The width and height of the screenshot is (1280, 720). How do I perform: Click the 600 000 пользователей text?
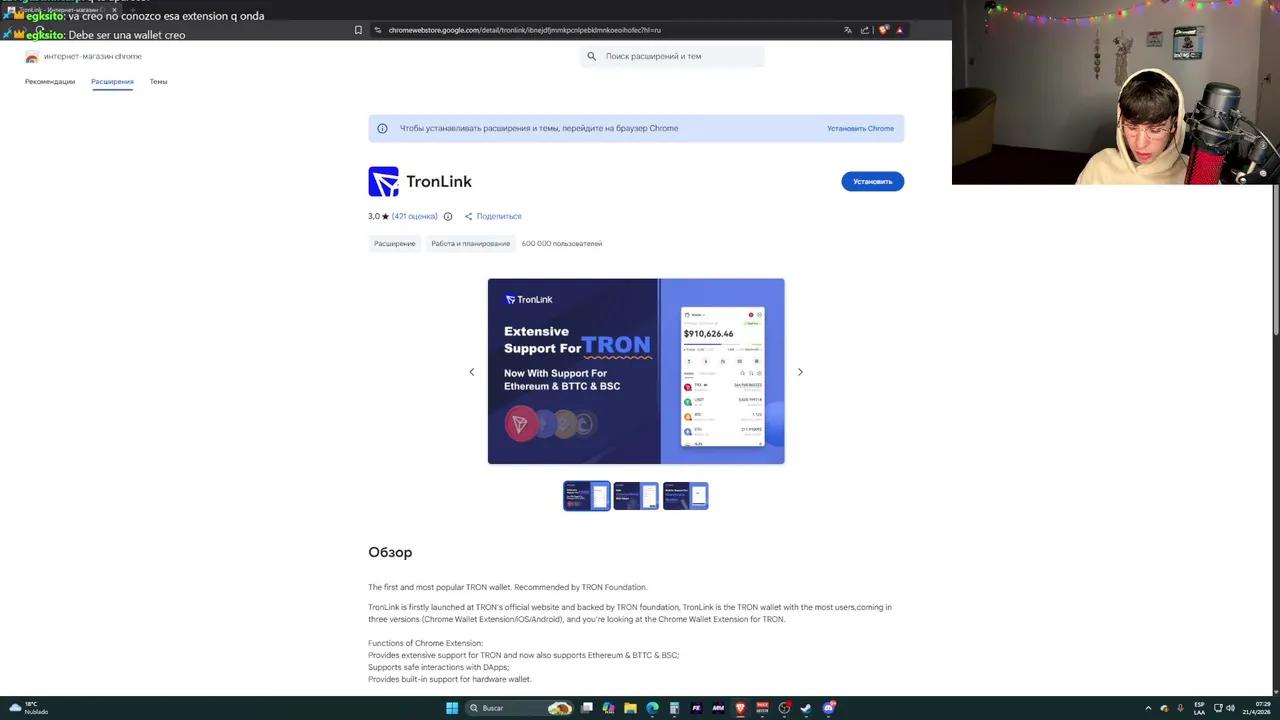[x=562, y=244]
